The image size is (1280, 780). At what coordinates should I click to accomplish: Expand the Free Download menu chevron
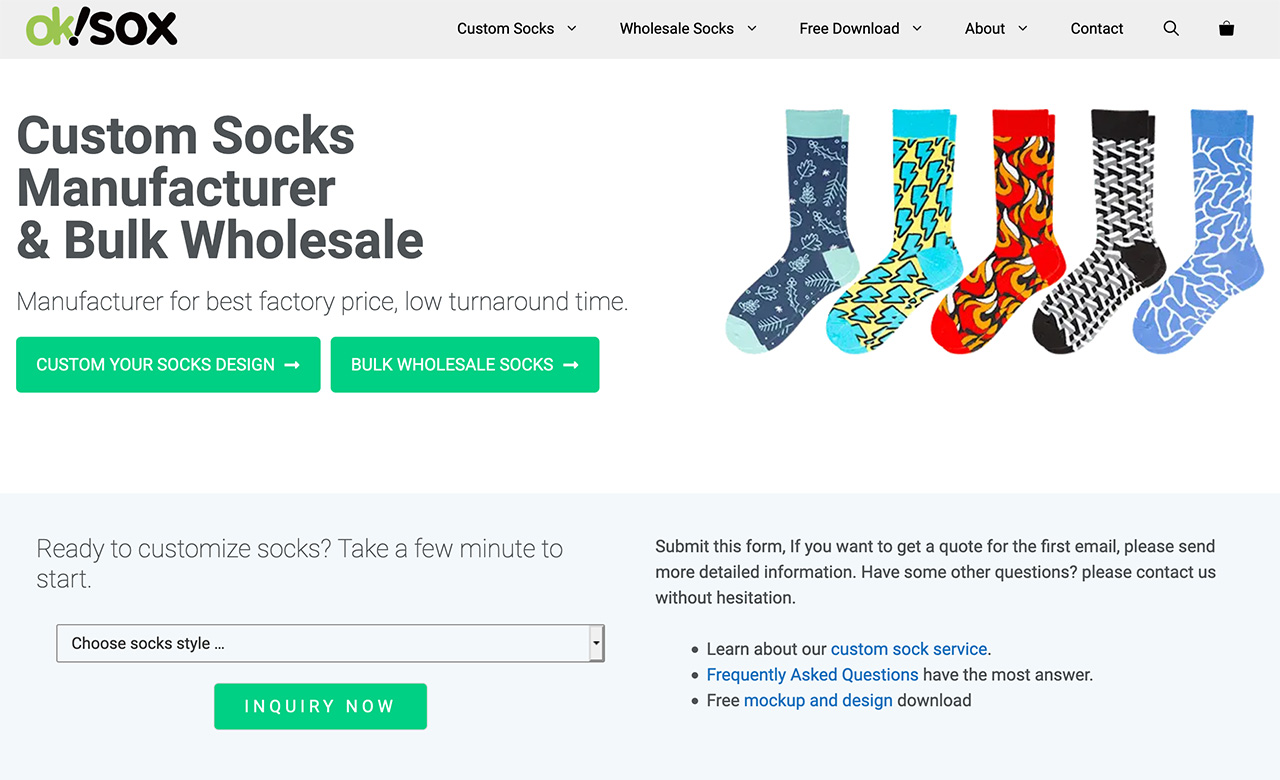coord(917,29)
